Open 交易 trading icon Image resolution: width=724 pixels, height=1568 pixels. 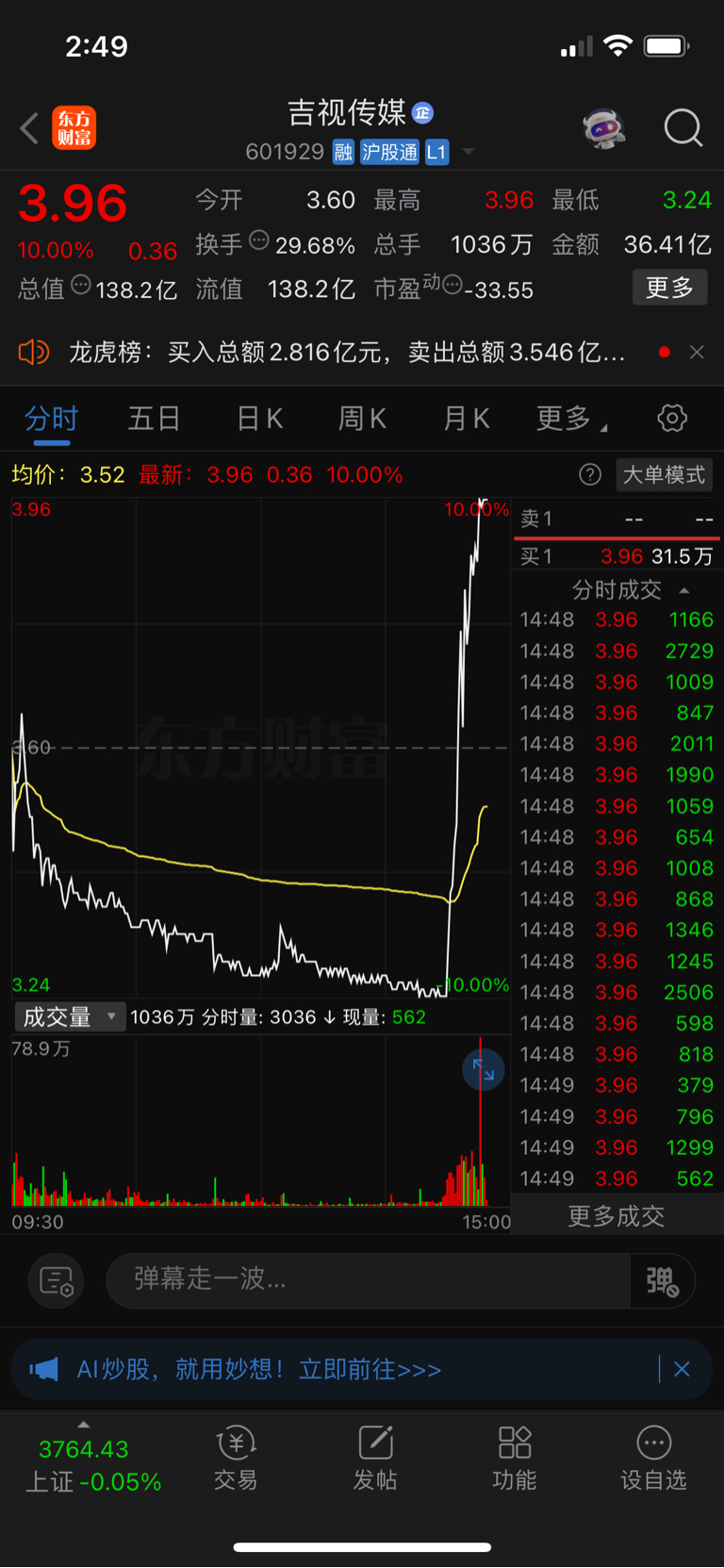pos(236,1459)
